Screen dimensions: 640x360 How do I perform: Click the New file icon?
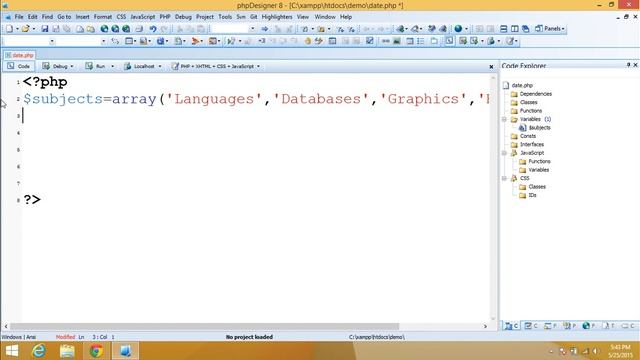[9, 29]
